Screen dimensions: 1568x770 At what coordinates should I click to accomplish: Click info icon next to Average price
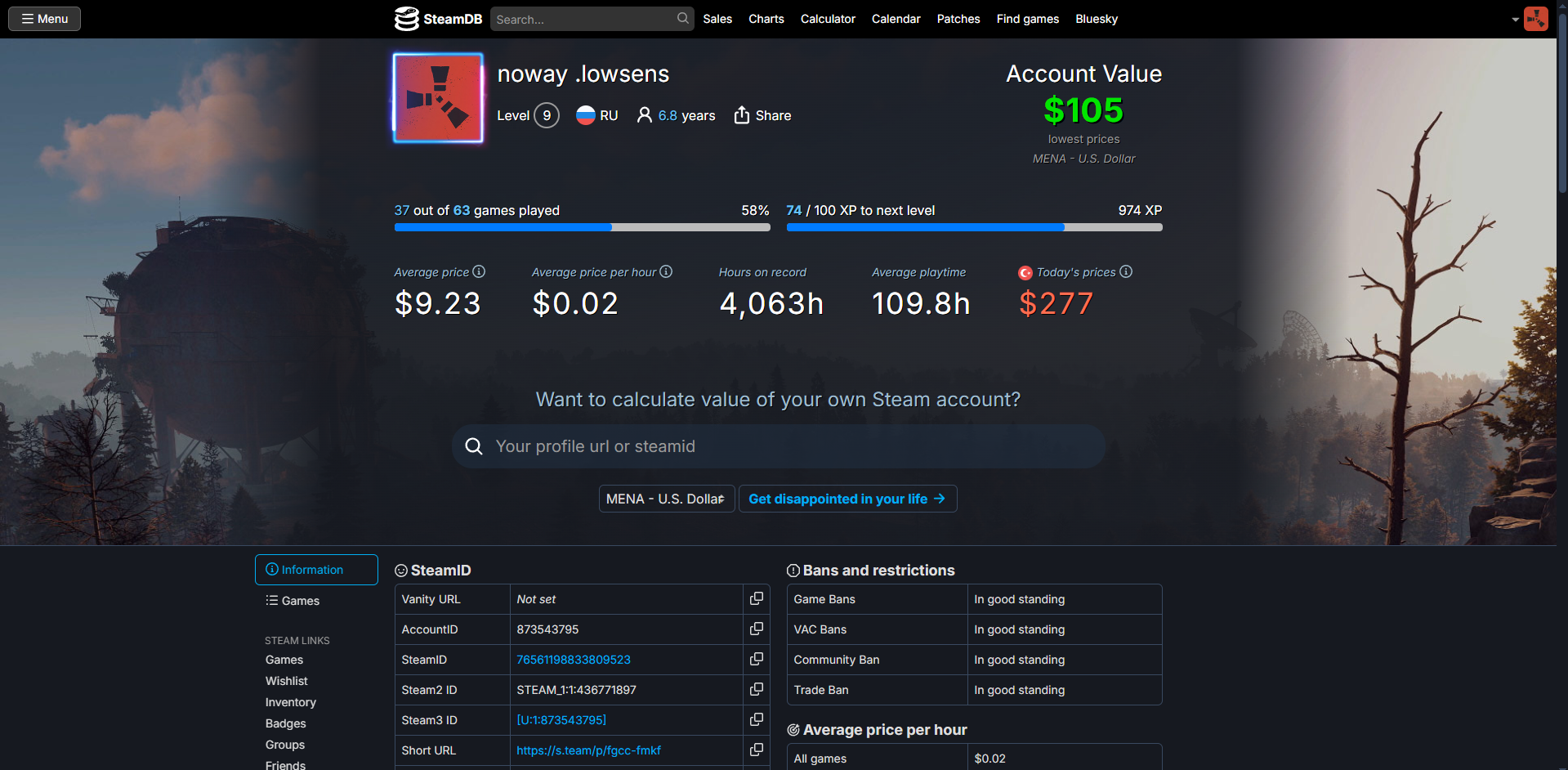479,271
